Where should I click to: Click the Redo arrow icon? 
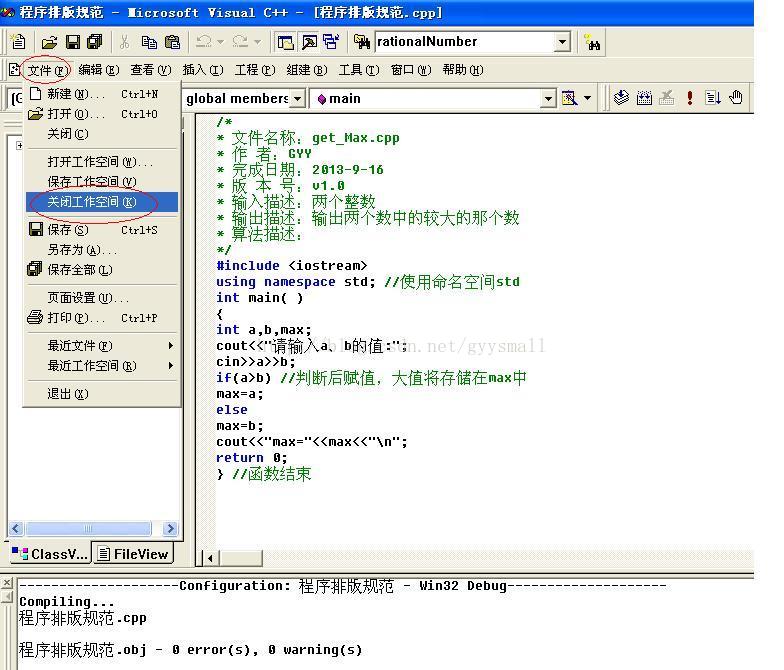pyautogui.click(x=240, y=42)
